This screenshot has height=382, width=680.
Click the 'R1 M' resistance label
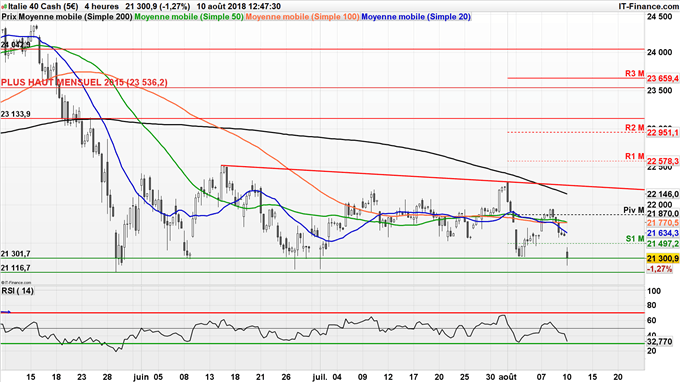click(x=634, y=156)
